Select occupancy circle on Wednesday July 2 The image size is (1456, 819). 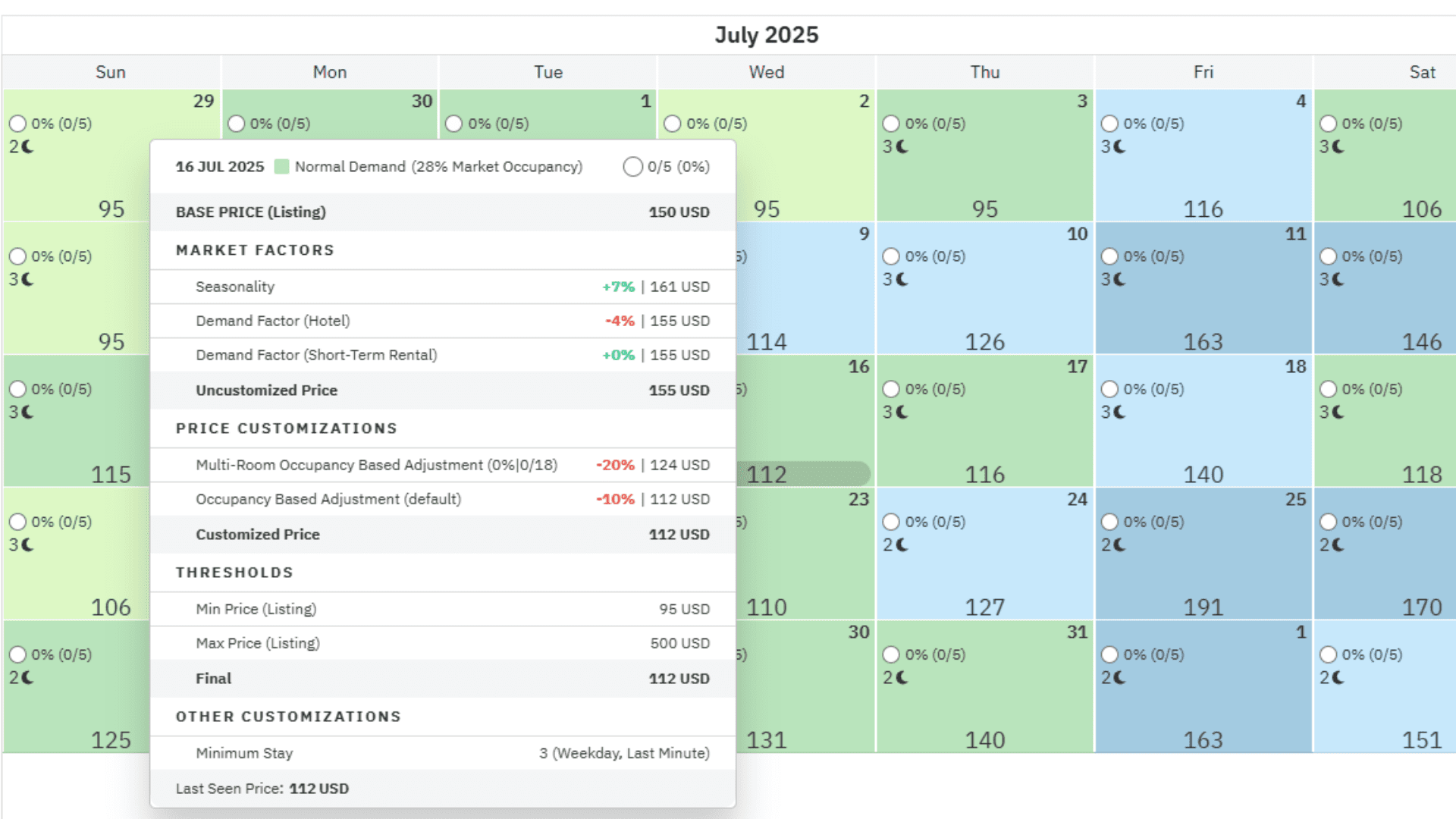coord(673,124)
